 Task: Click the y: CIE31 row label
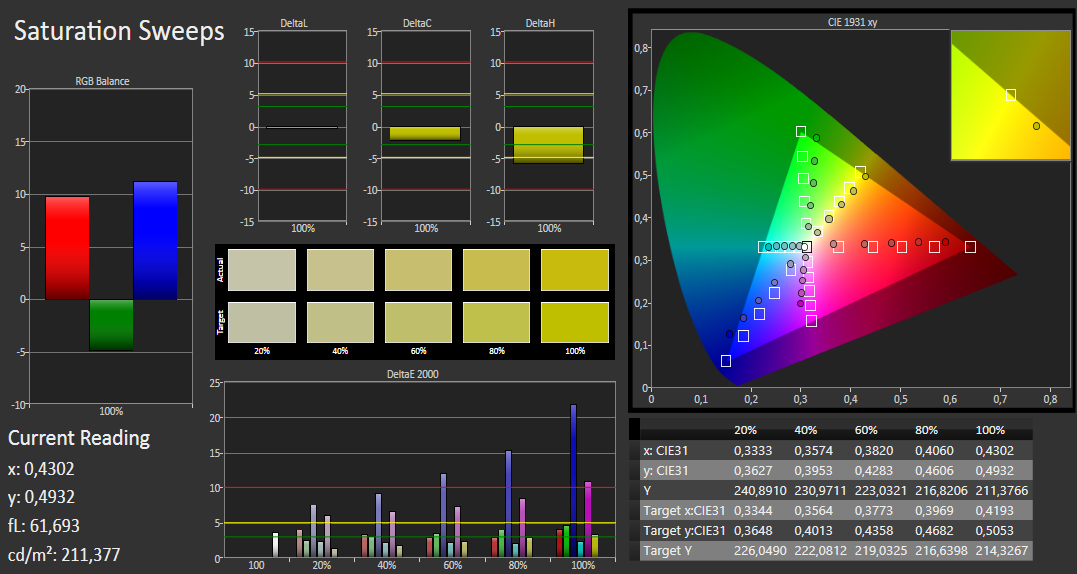[x=666, y=470]
